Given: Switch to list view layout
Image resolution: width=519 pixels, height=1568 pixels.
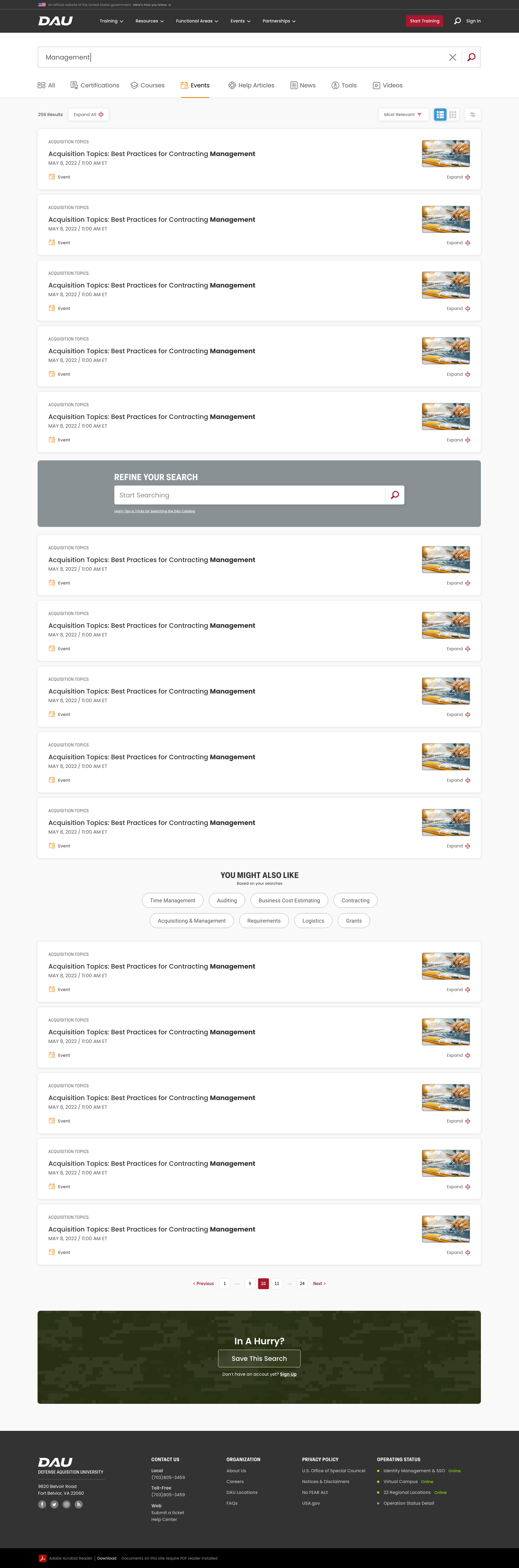Looking at the screenshot, I should 441,114.
